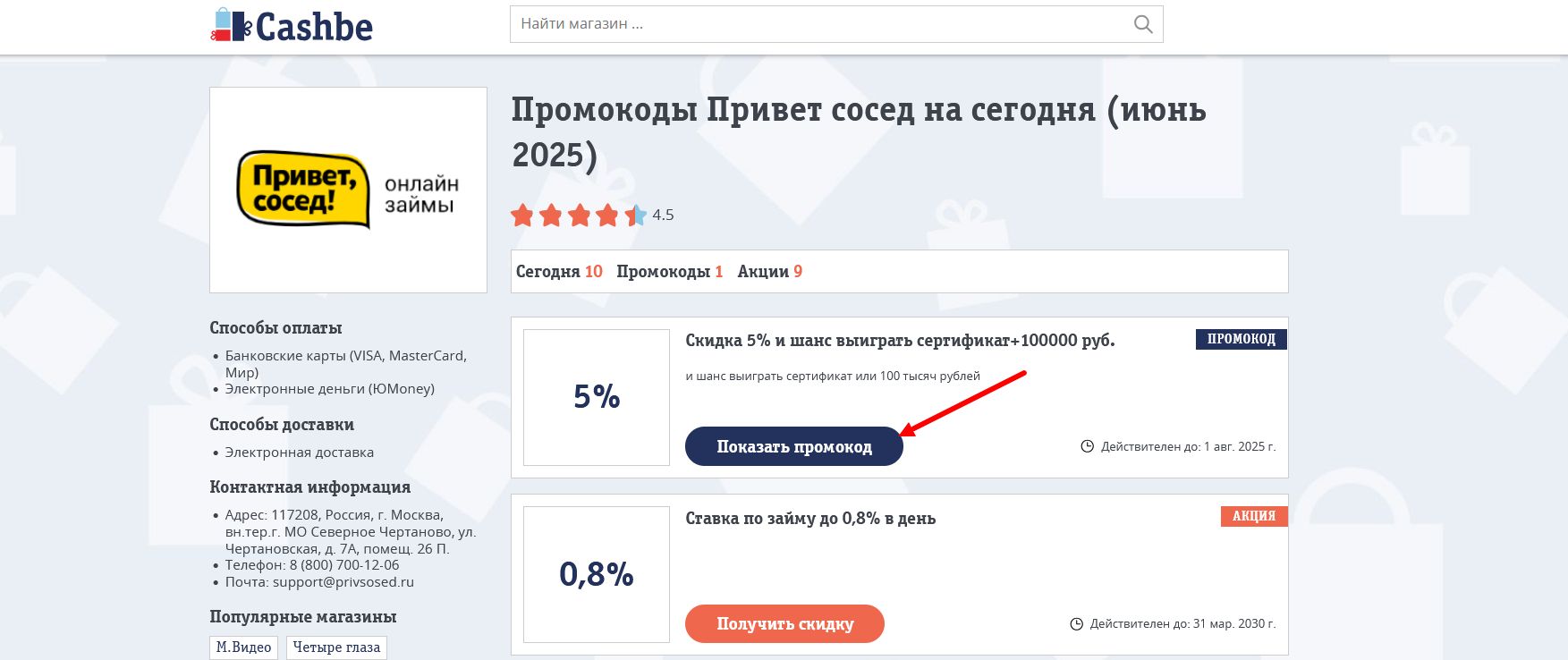Open offer title 'Скидка 5% и шанс выиграть сертификат'

(x=900, y=341)
